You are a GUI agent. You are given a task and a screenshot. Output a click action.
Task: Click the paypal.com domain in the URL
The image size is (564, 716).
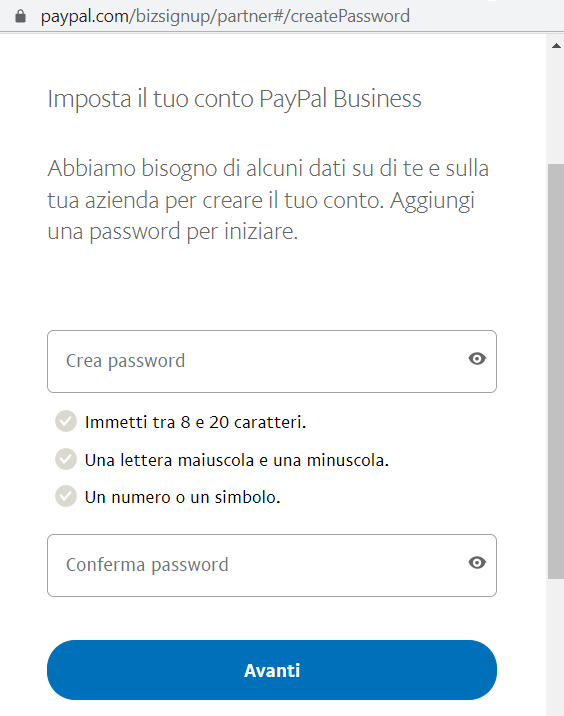[84, 16]
